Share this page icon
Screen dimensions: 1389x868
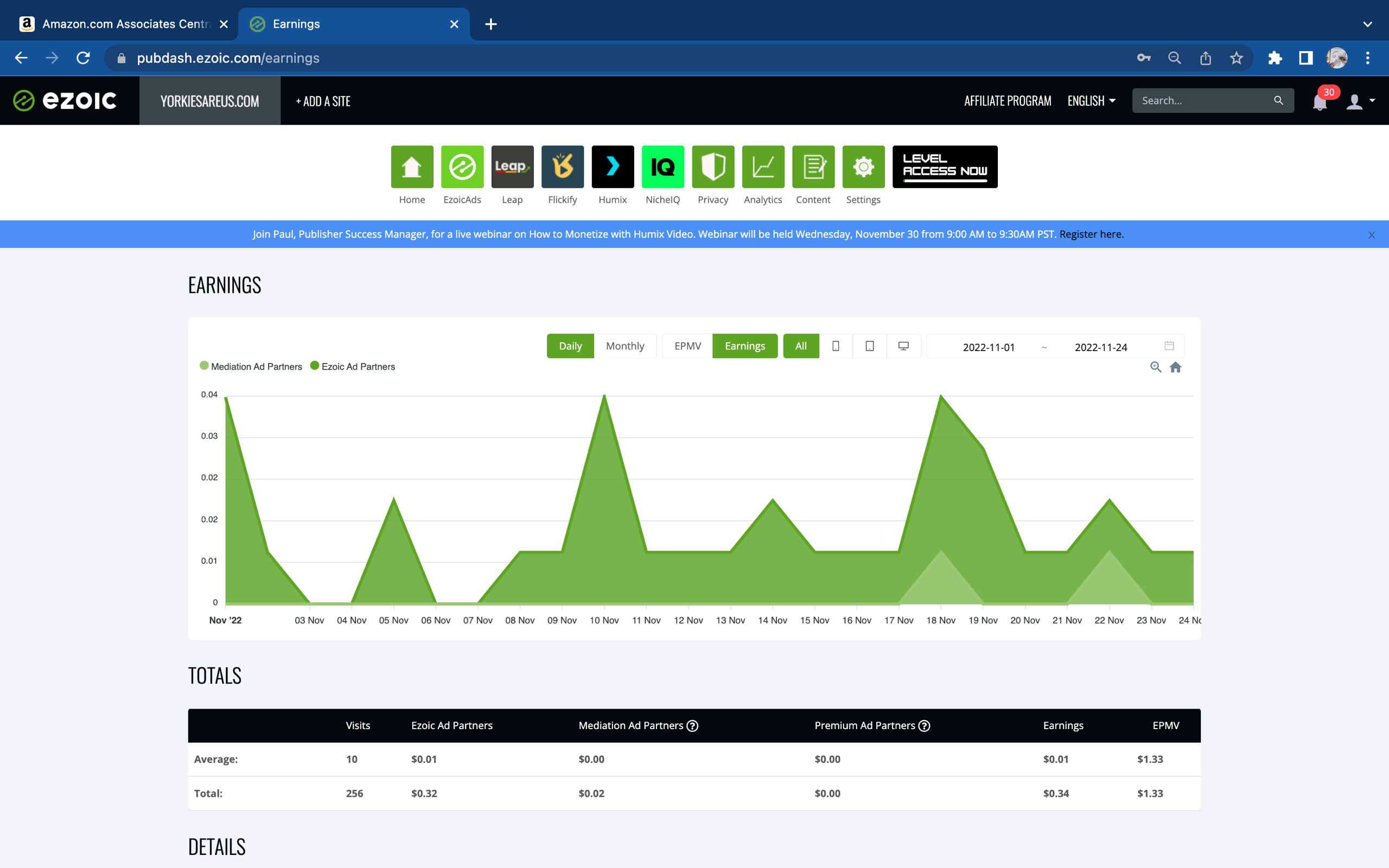pyautogui.click(x=1205, y=58)
